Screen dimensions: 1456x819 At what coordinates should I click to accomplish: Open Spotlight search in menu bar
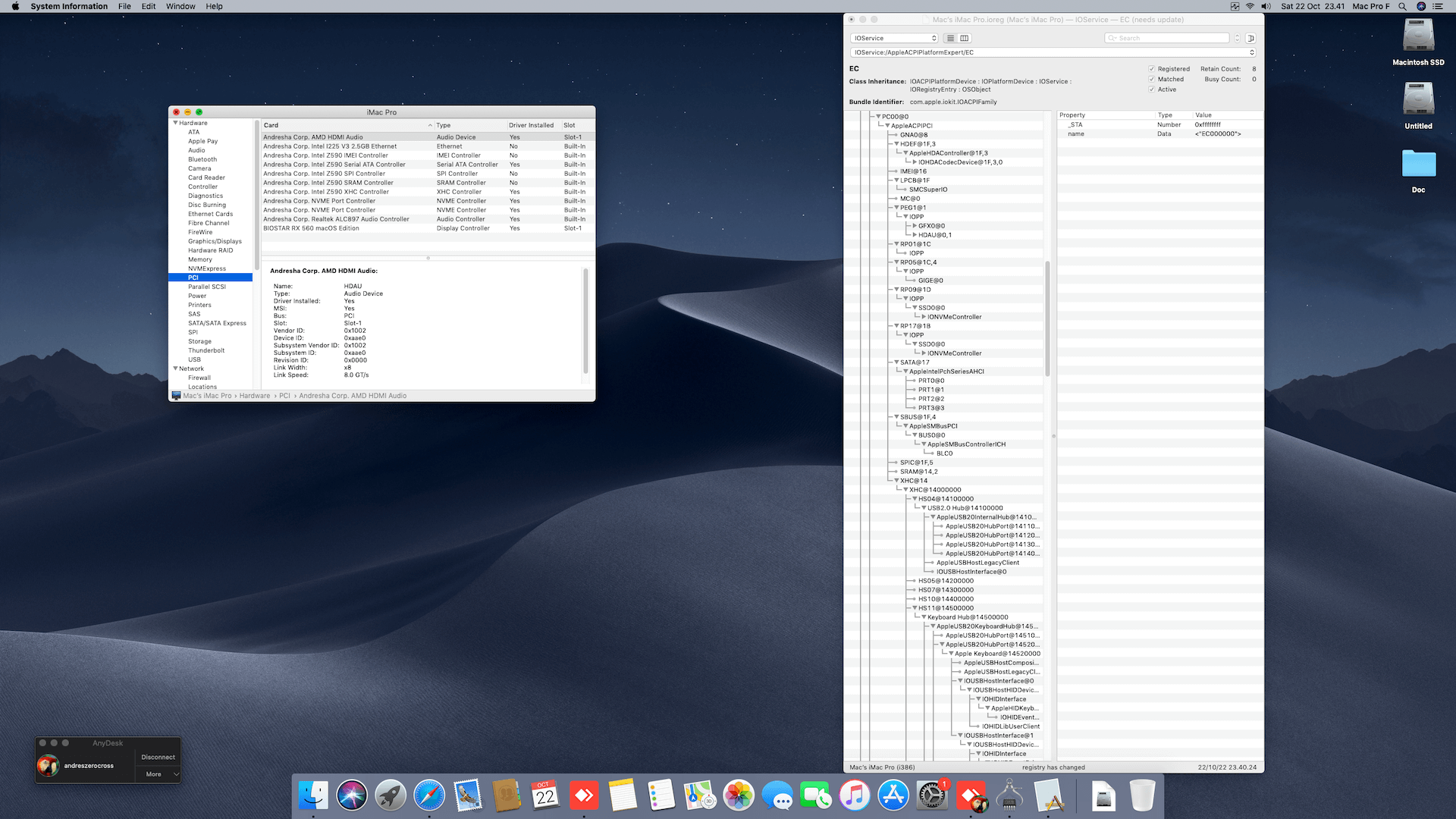(1403, 6)
